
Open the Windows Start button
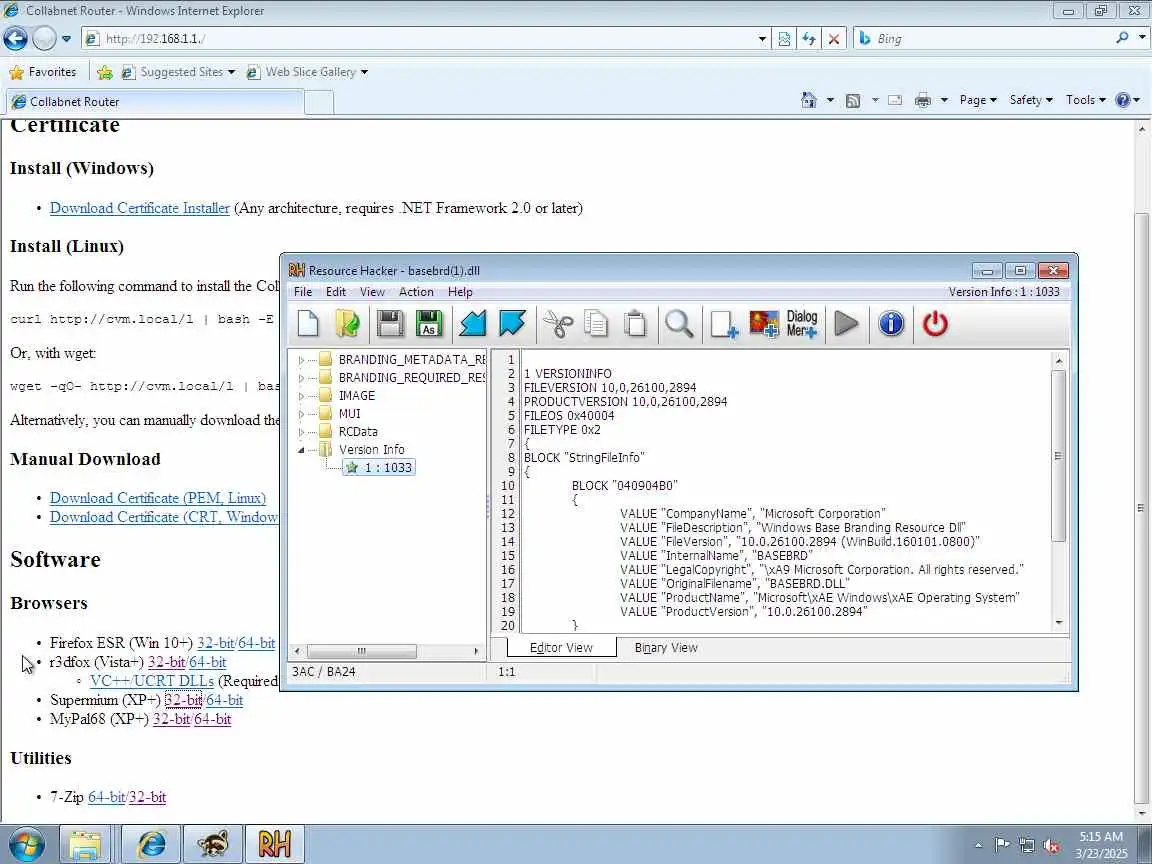click(x=26, y=844)
